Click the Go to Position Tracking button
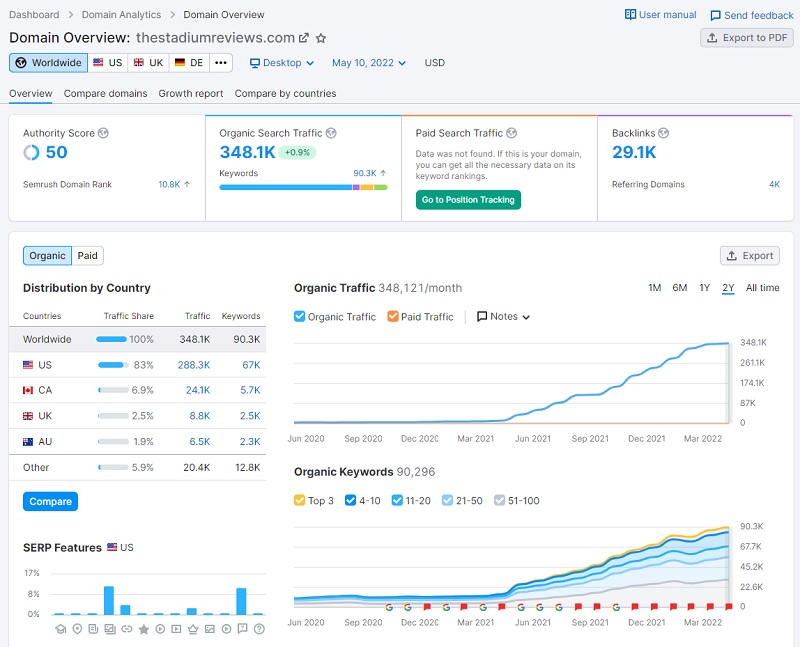Screen dimensions: 800x647 coord(468,200)
